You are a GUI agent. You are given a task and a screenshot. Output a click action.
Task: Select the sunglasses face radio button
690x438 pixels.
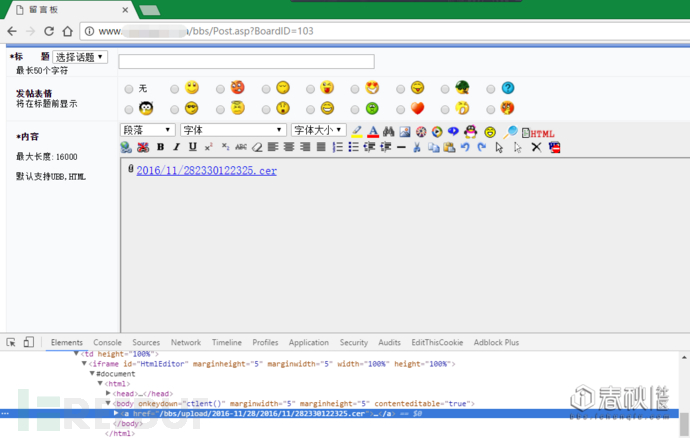tap(175, 109)
